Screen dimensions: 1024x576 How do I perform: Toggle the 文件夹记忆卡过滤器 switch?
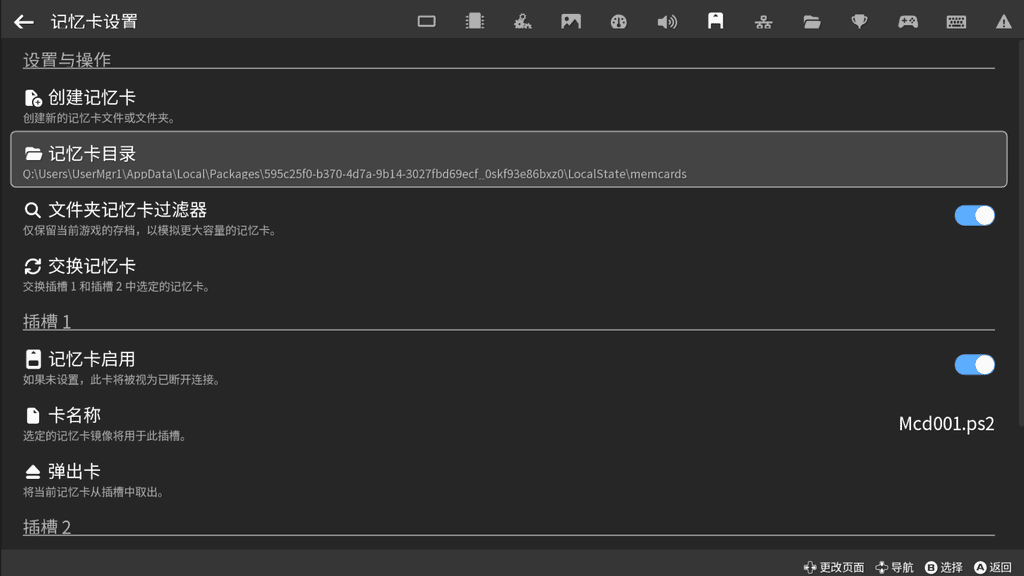pos(974,216)
